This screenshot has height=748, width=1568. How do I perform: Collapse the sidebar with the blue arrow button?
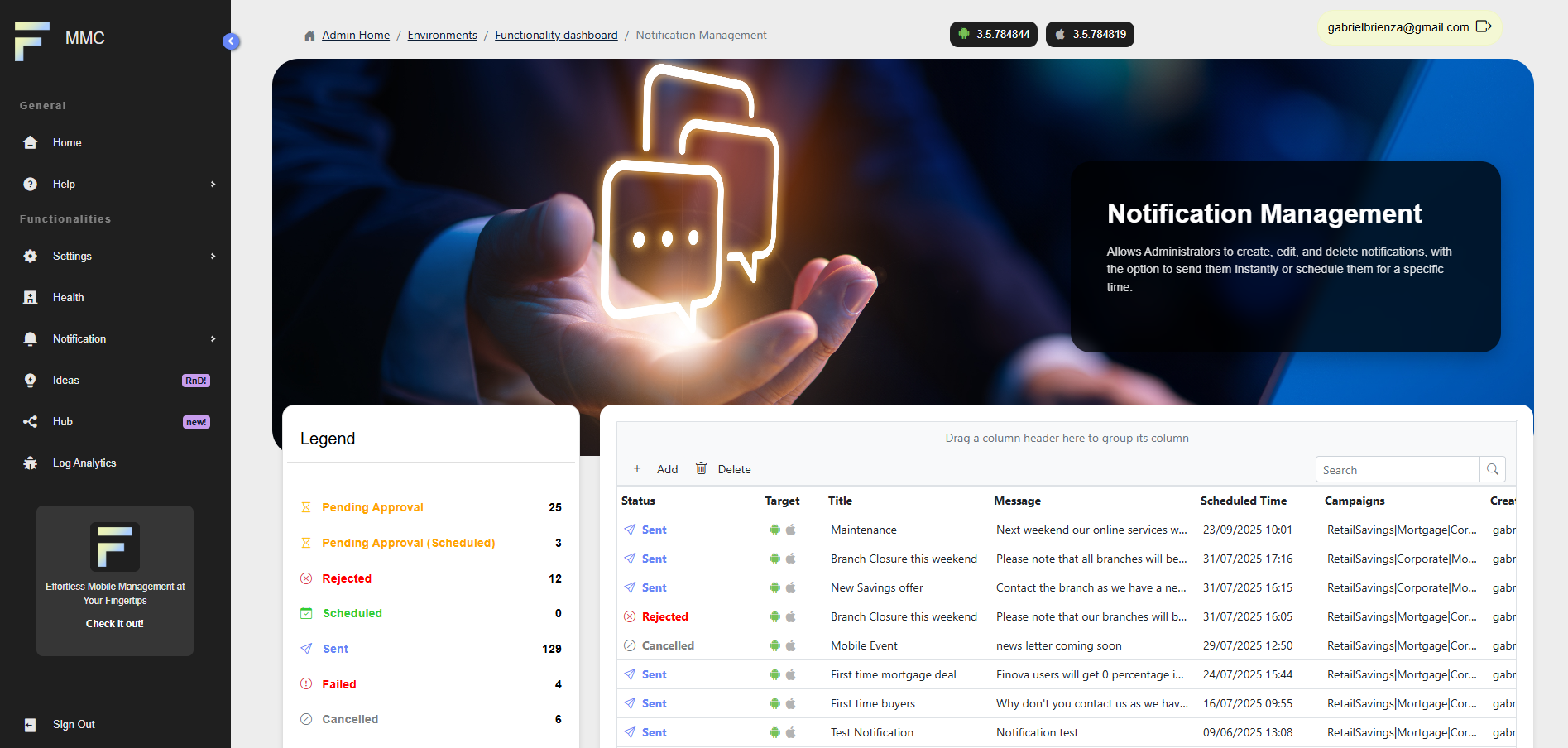point(231,41)
